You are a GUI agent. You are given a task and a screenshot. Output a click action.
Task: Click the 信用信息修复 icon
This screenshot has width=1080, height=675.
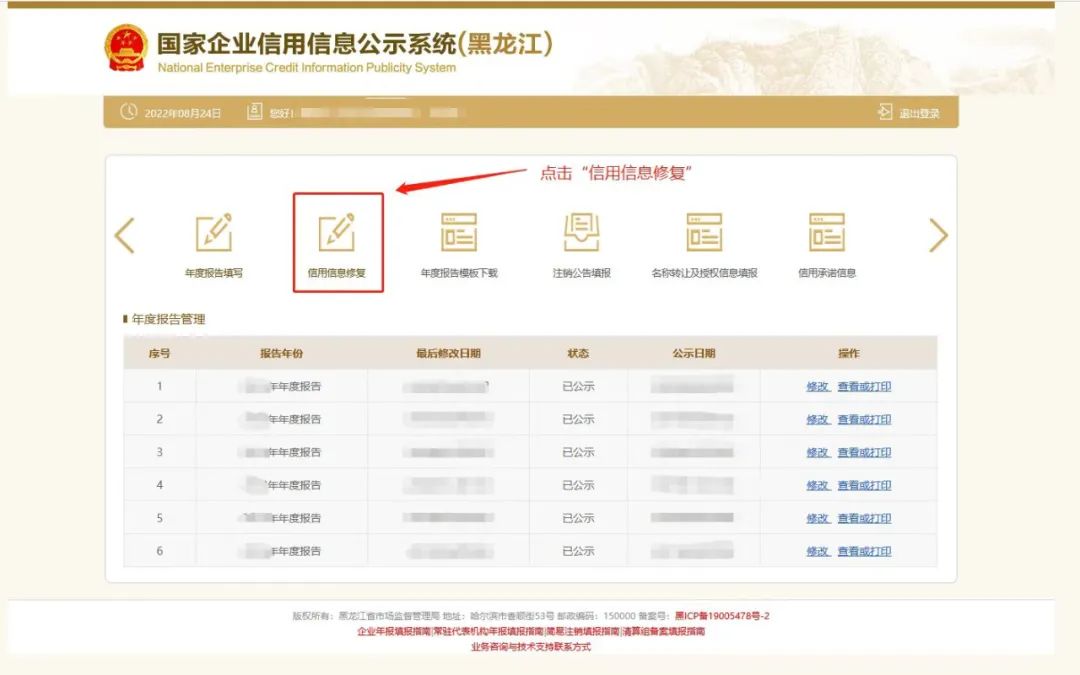coord(337,233)
